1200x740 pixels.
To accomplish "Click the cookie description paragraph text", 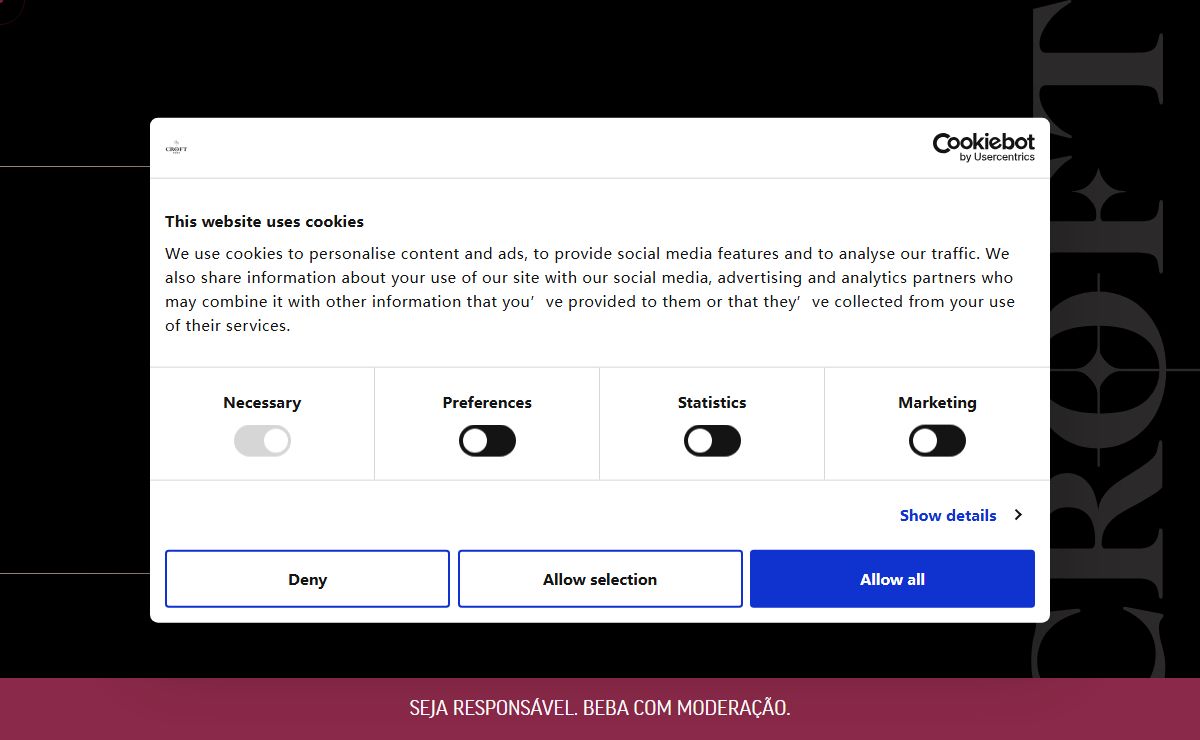I will [x=590, y=289].
